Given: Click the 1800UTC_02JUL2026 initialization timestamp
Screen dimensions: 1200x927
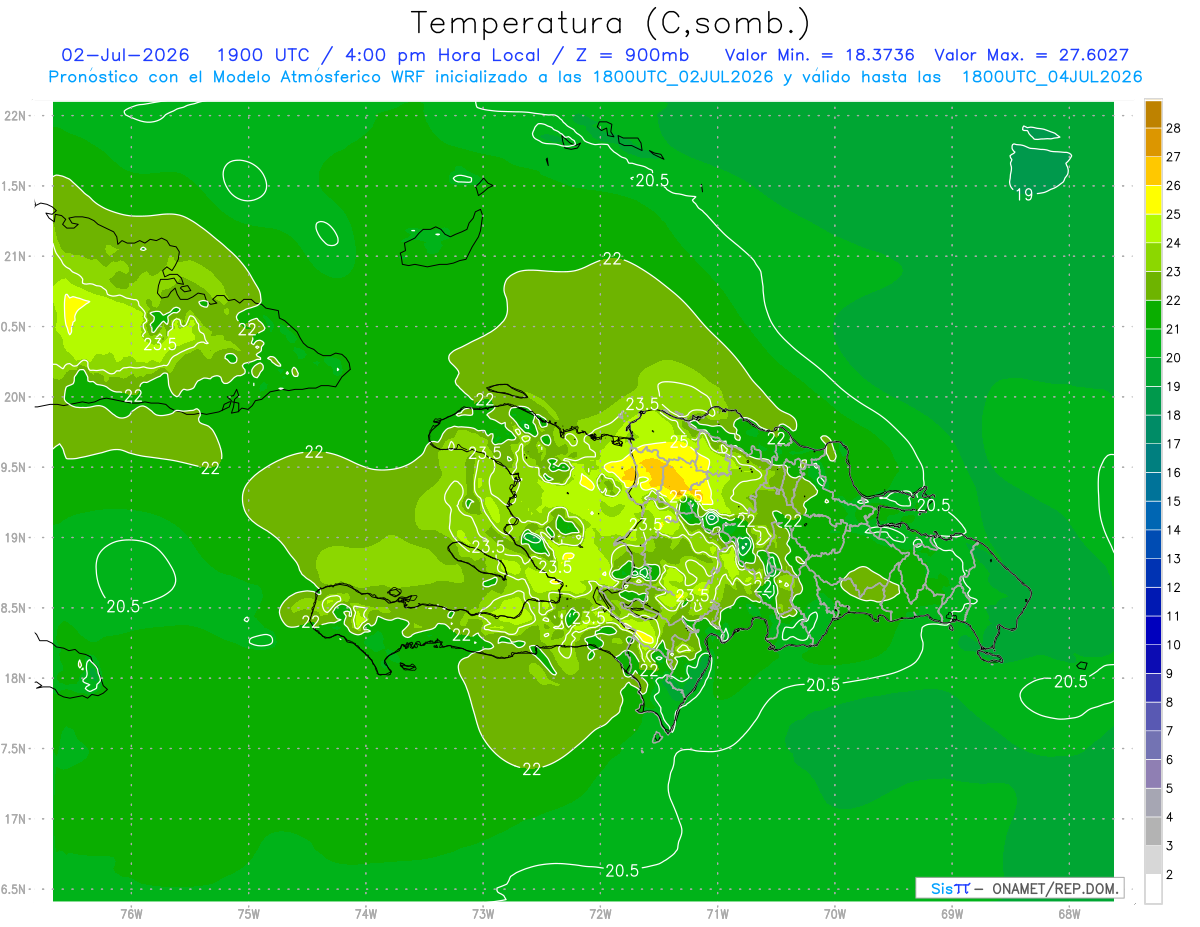Looking at the screenshot, I should coord(683,77).
